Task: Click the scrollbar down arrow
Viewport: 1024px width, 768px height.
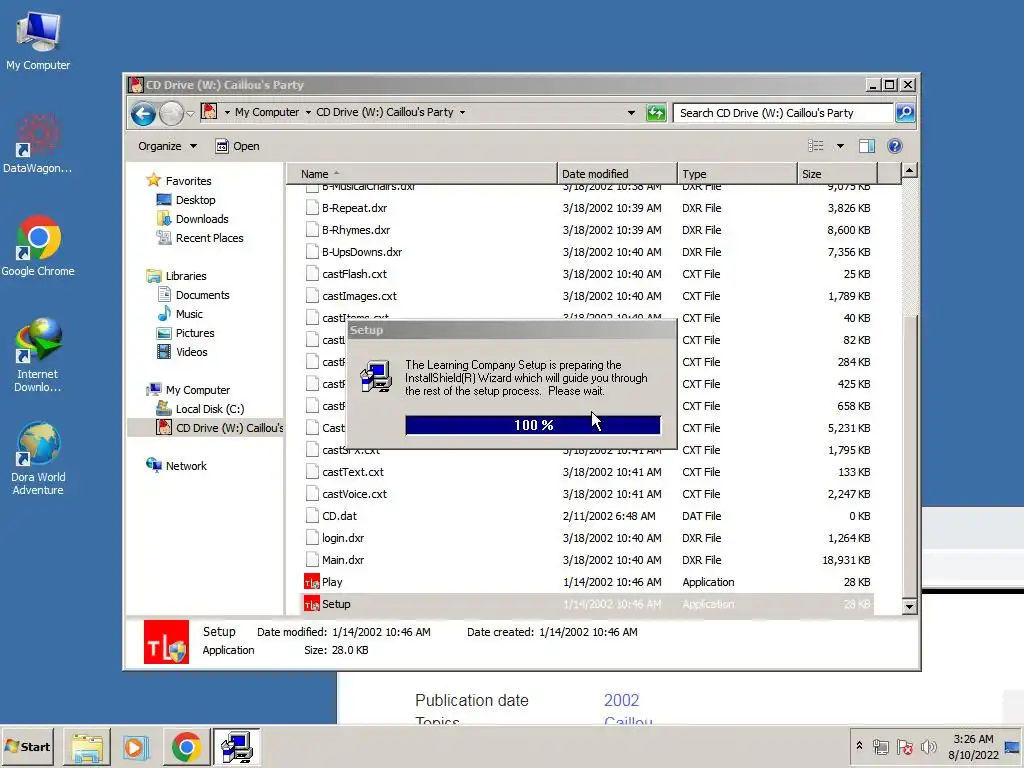Action: [909, 607]
